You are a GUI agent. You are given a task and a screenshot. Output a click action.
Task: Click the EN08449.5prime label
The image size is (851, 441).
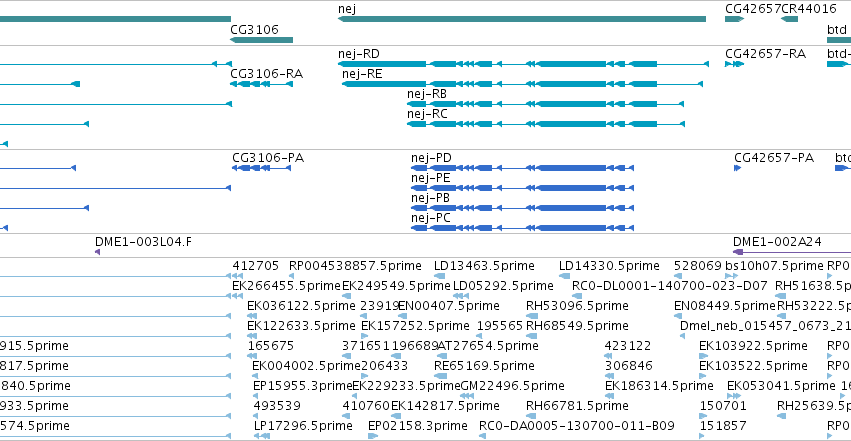click(x=725, y=306)
